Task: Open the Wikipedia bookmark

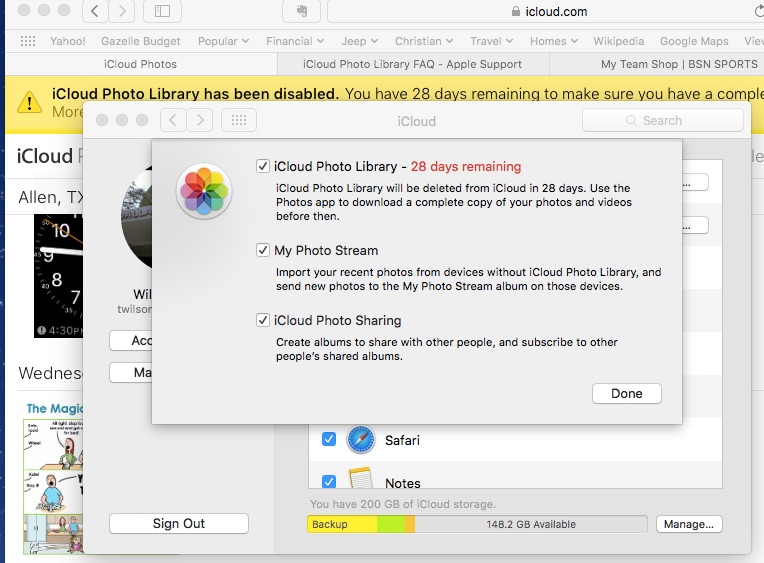Action: [x=618, y=41]
